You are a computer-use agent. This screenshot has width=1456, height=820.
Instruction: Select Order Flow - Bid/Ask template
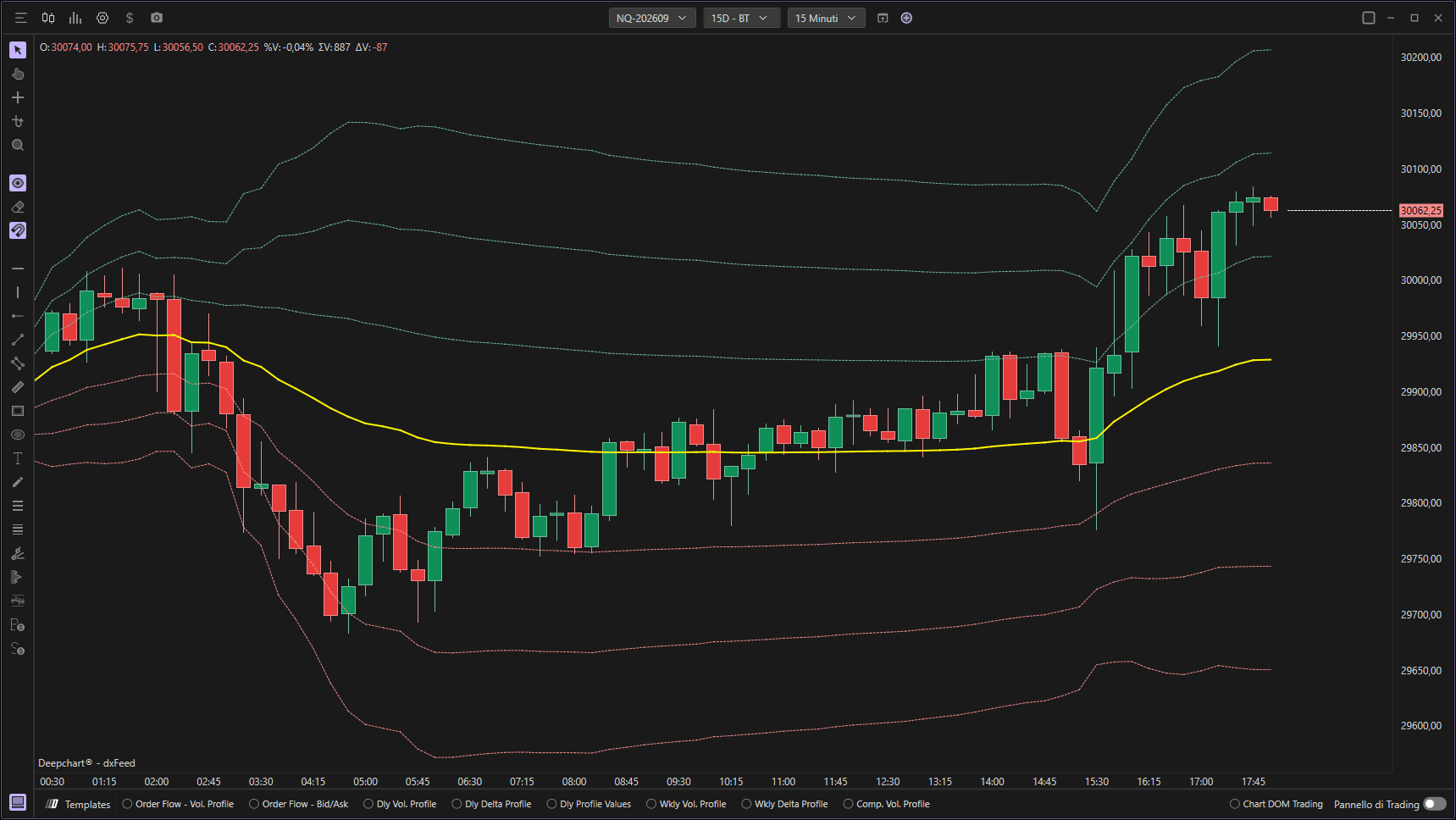coord(298,804)
